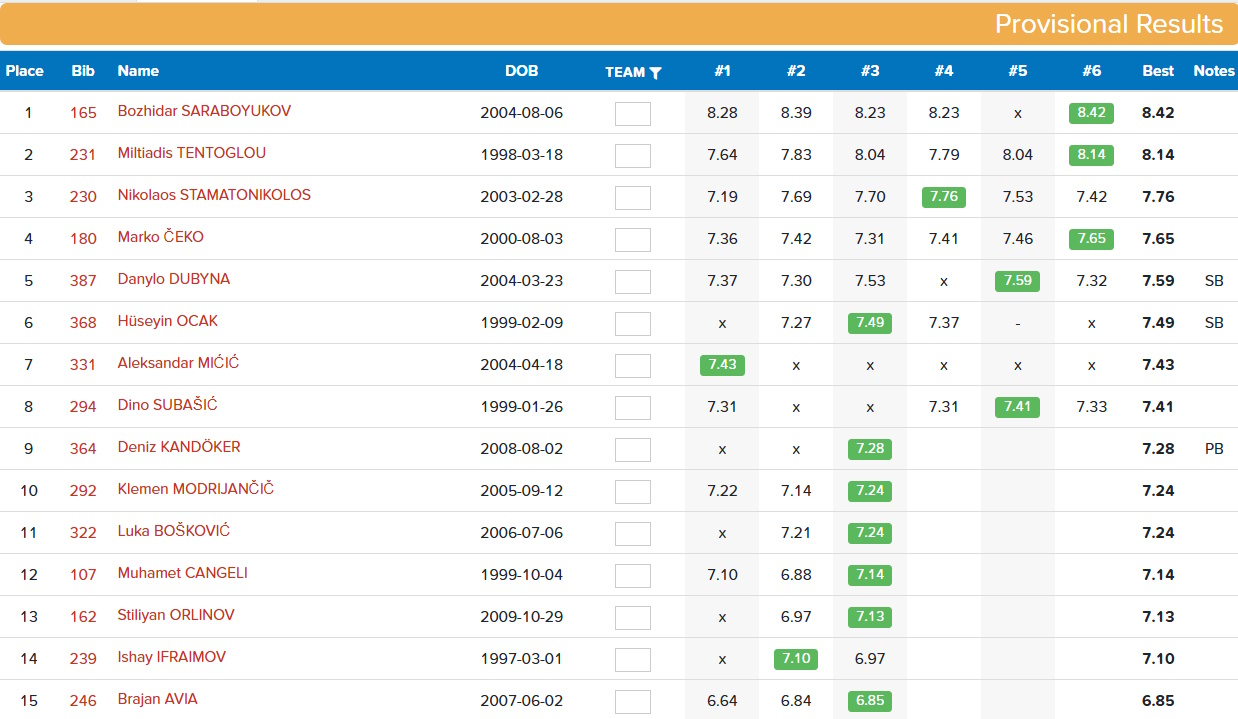This screenshot has height=719, width=1238.
Task: Open Klemen MODRIJANČIČ's athlete page
Action: tap(195, 489)
